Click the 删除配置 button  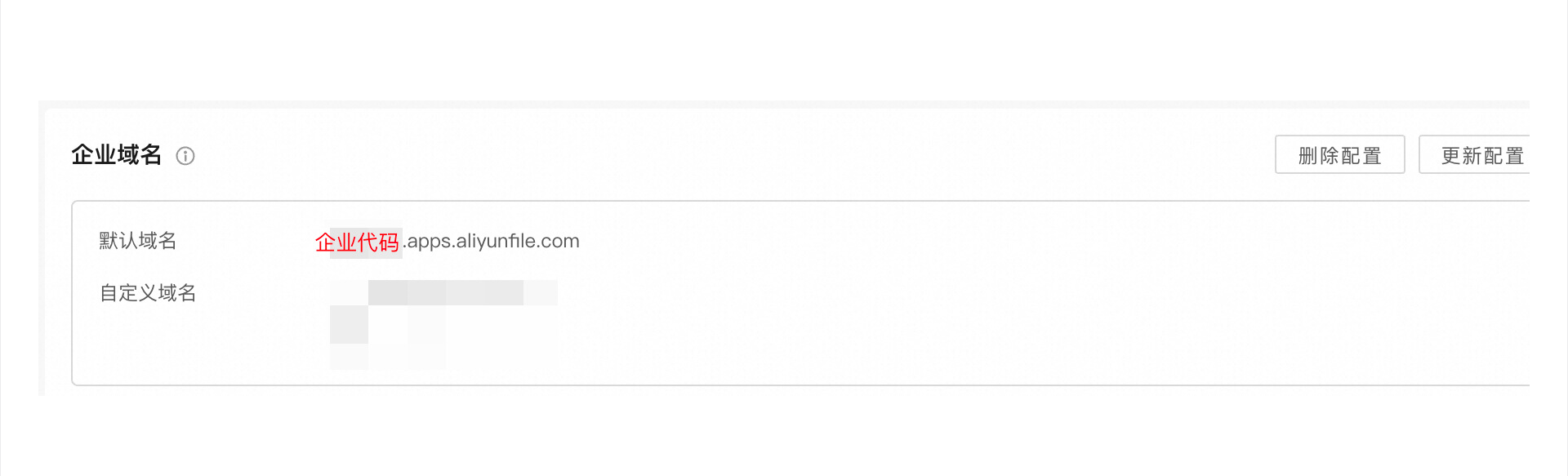(1339, 154)
